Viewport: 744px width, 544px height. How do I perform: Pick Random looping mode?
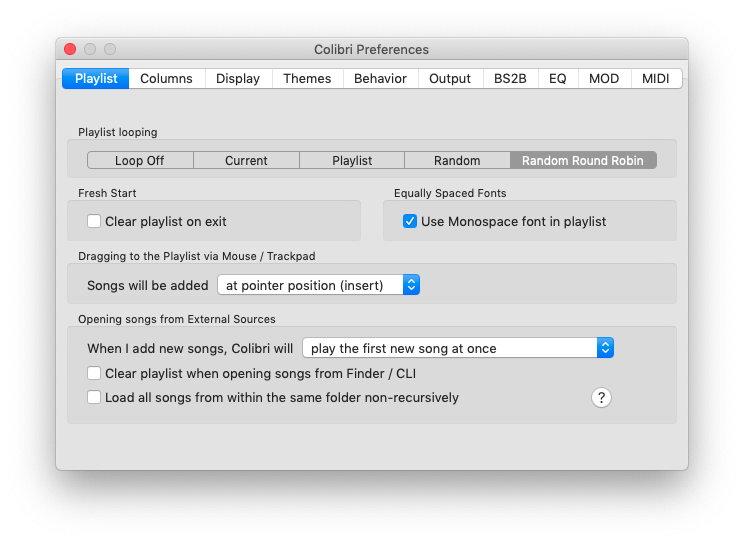457,160
